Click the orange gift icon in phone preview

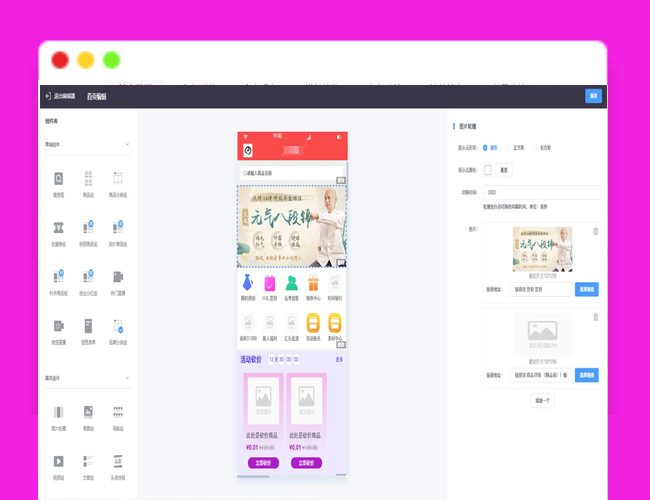313,283
